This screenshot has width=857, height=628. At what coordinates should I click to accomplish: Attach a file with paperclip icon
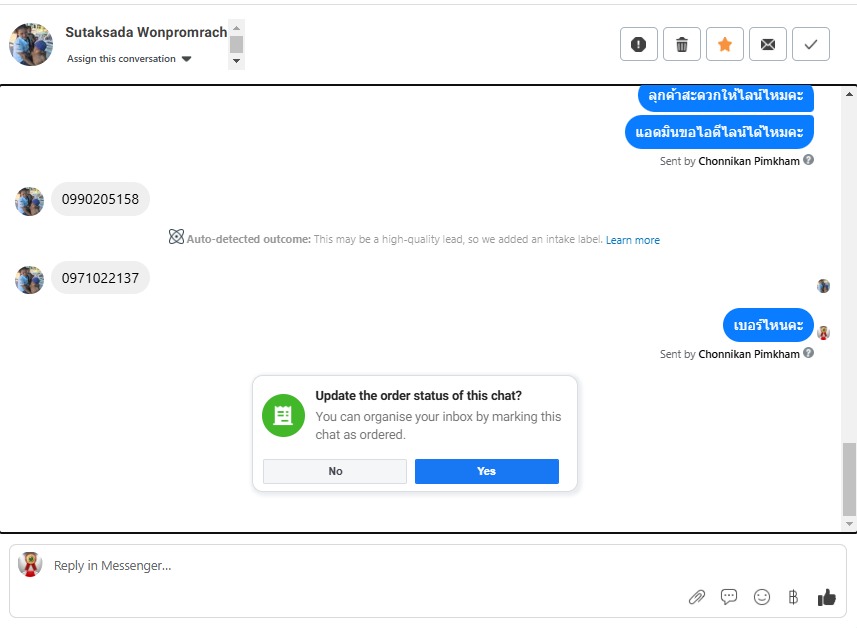pos(696,597)
